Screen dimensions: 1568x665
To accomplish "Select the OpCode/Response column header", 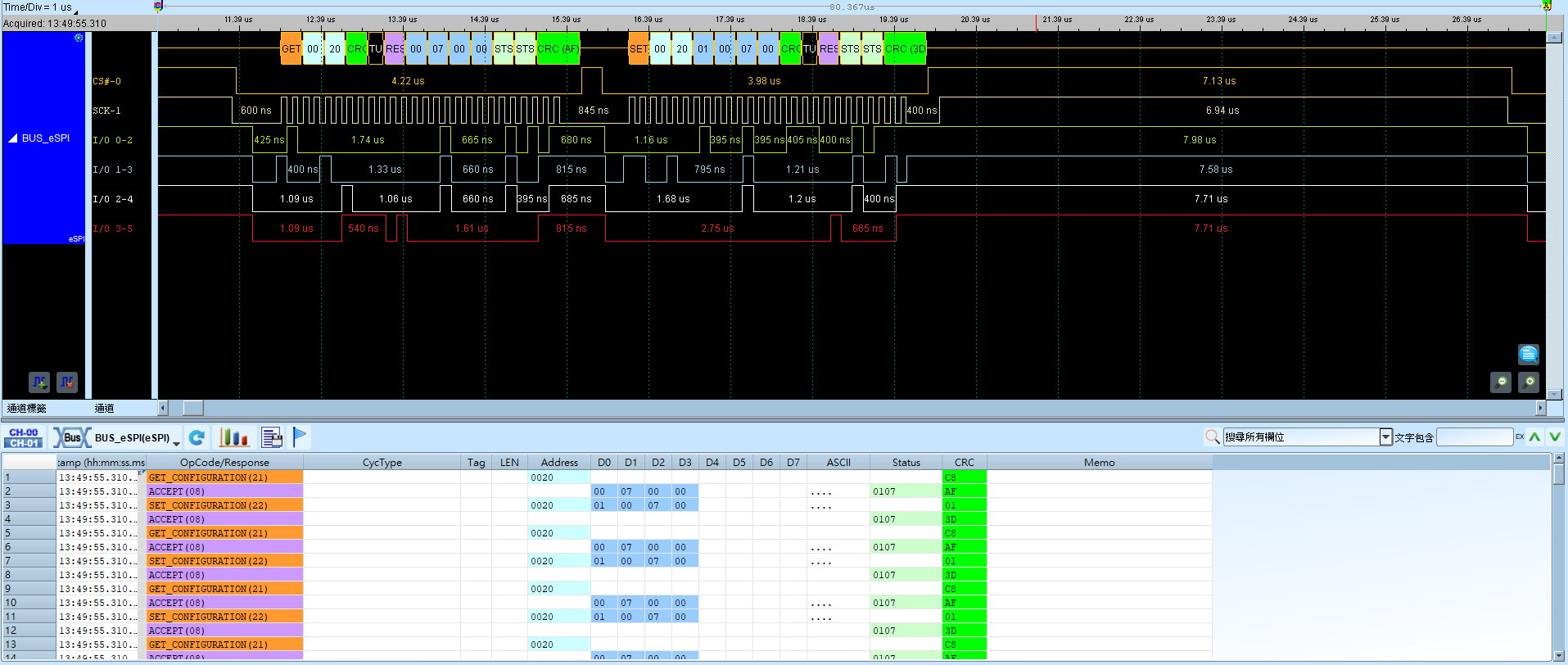I will [x=224, y=463].
